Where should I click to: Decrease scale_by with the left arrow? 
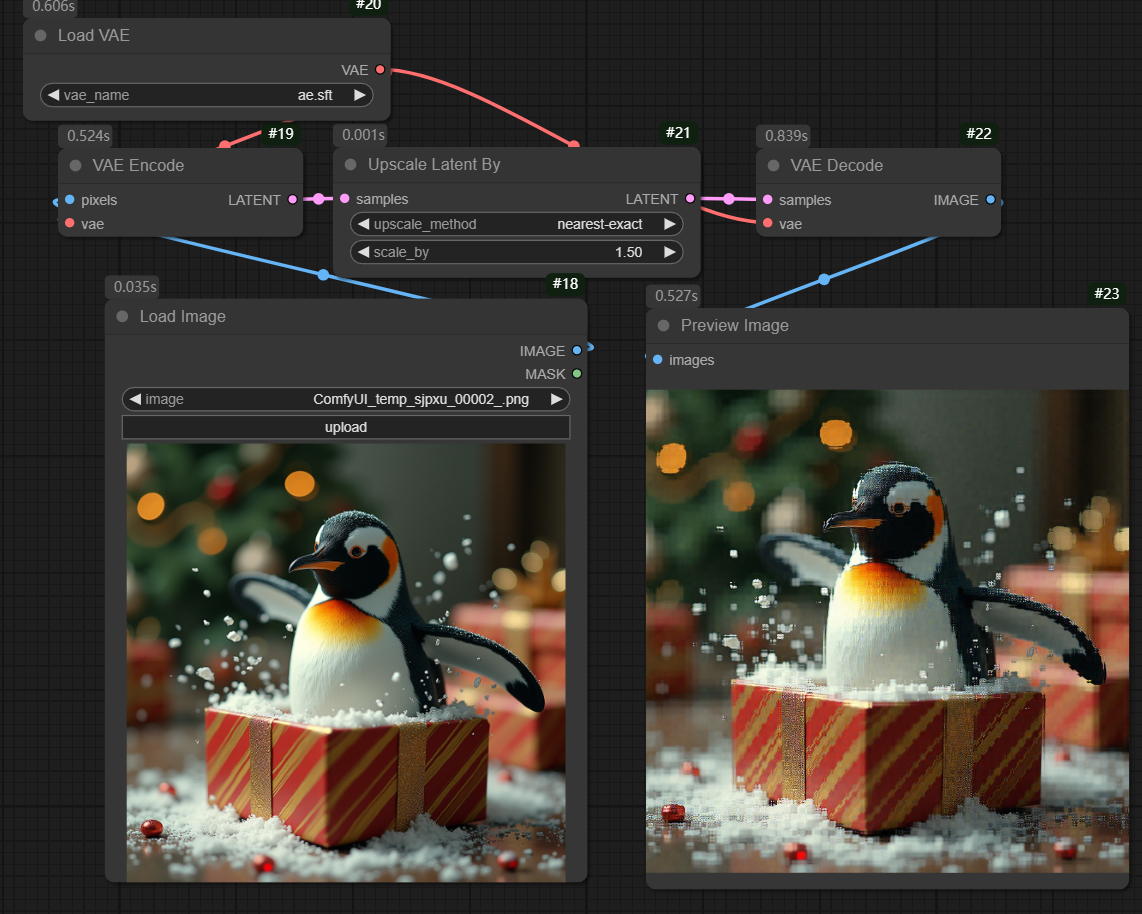364,252
